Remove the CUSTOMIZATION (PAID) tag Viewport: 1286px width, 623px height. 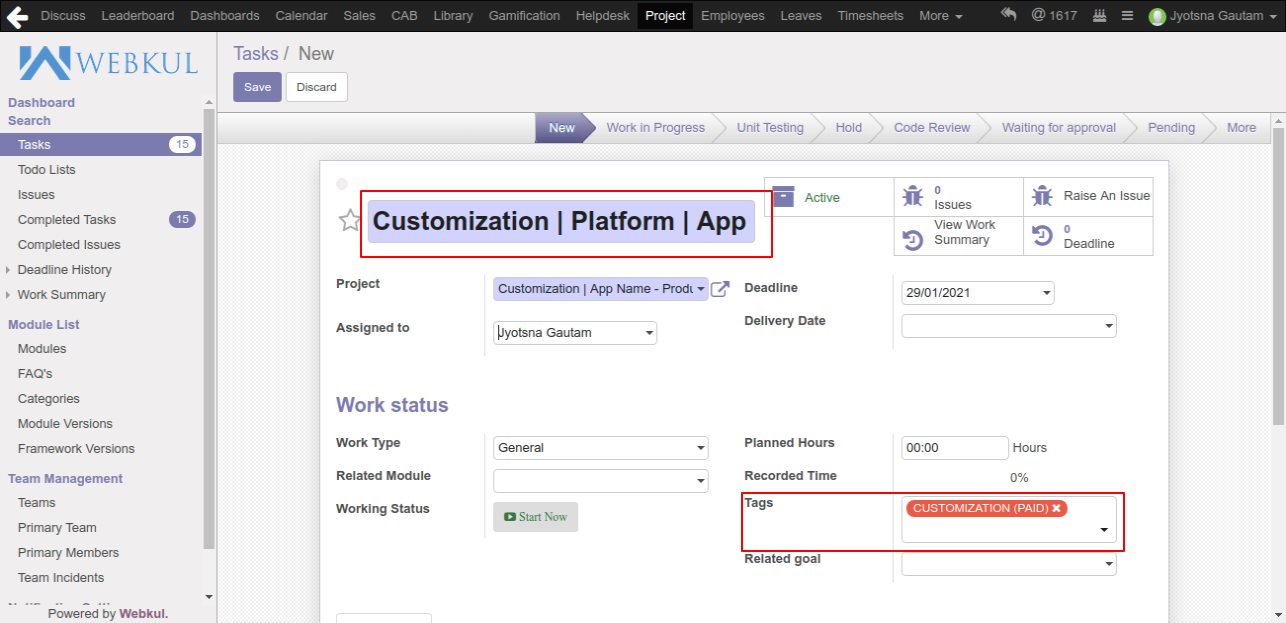[x=1056, y=509]
